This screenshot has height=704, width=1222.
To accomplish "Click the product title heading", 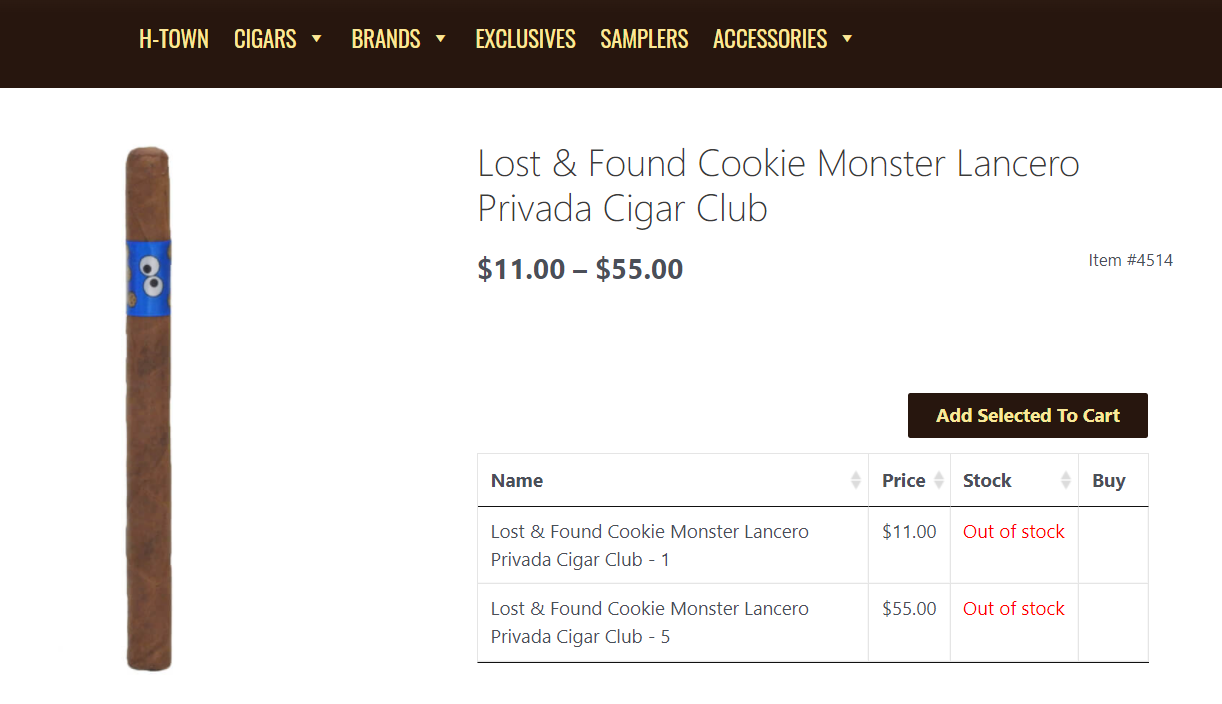I will tap(778, 186).
